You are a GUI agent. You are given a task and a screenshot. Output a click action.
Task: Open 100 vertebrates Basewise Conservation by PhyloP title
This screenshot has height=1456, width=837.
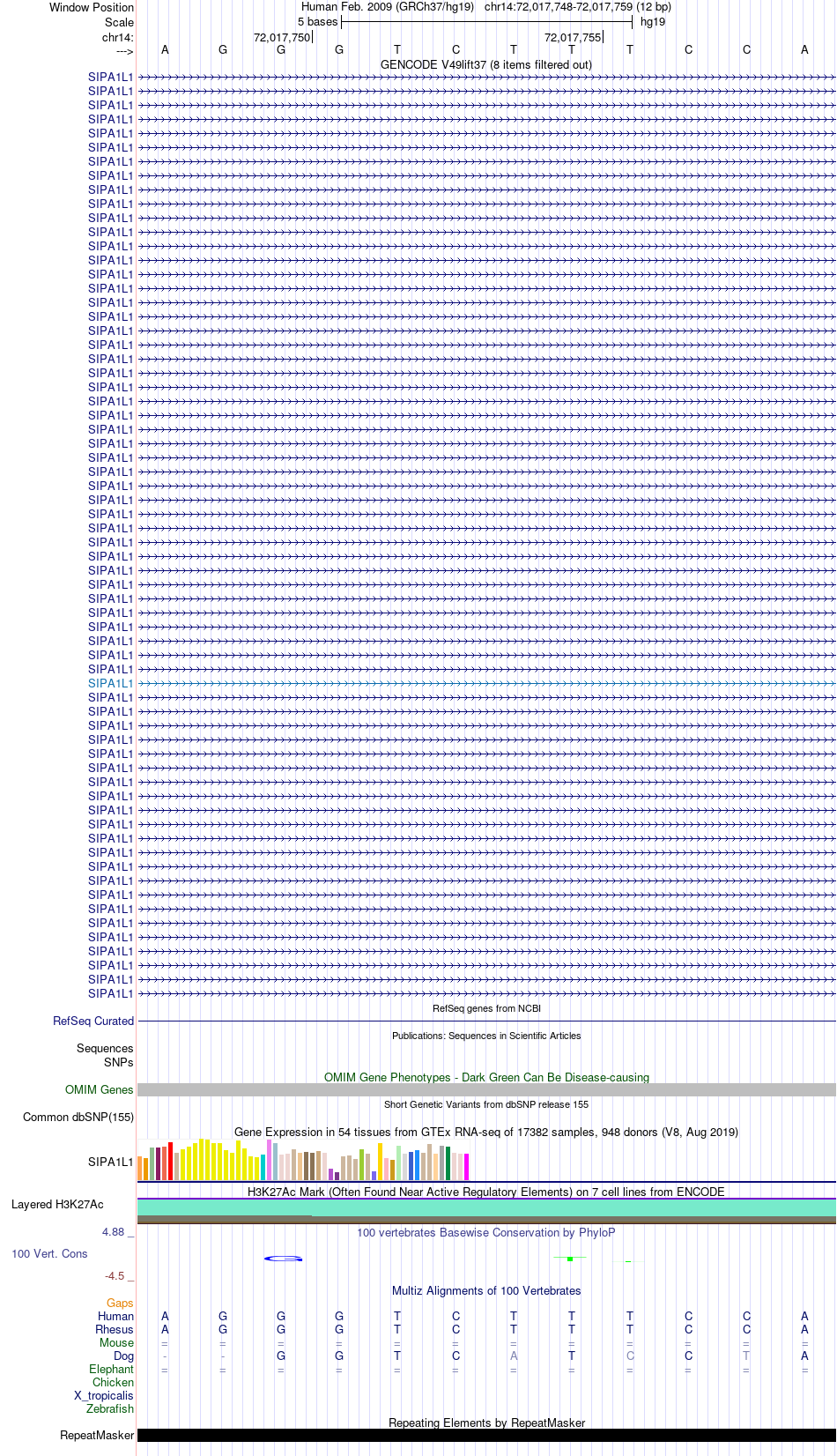[x=486, y=1232]
